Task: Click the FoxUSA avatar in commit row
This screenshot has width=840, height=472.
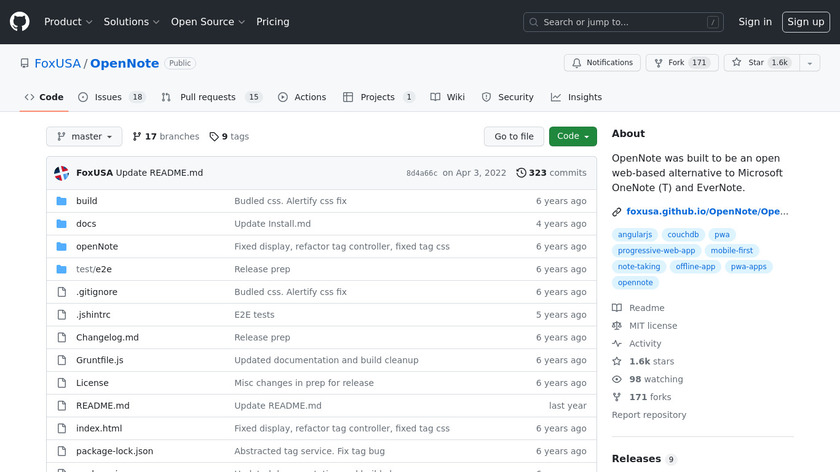Action: click(x=61, y=173)
